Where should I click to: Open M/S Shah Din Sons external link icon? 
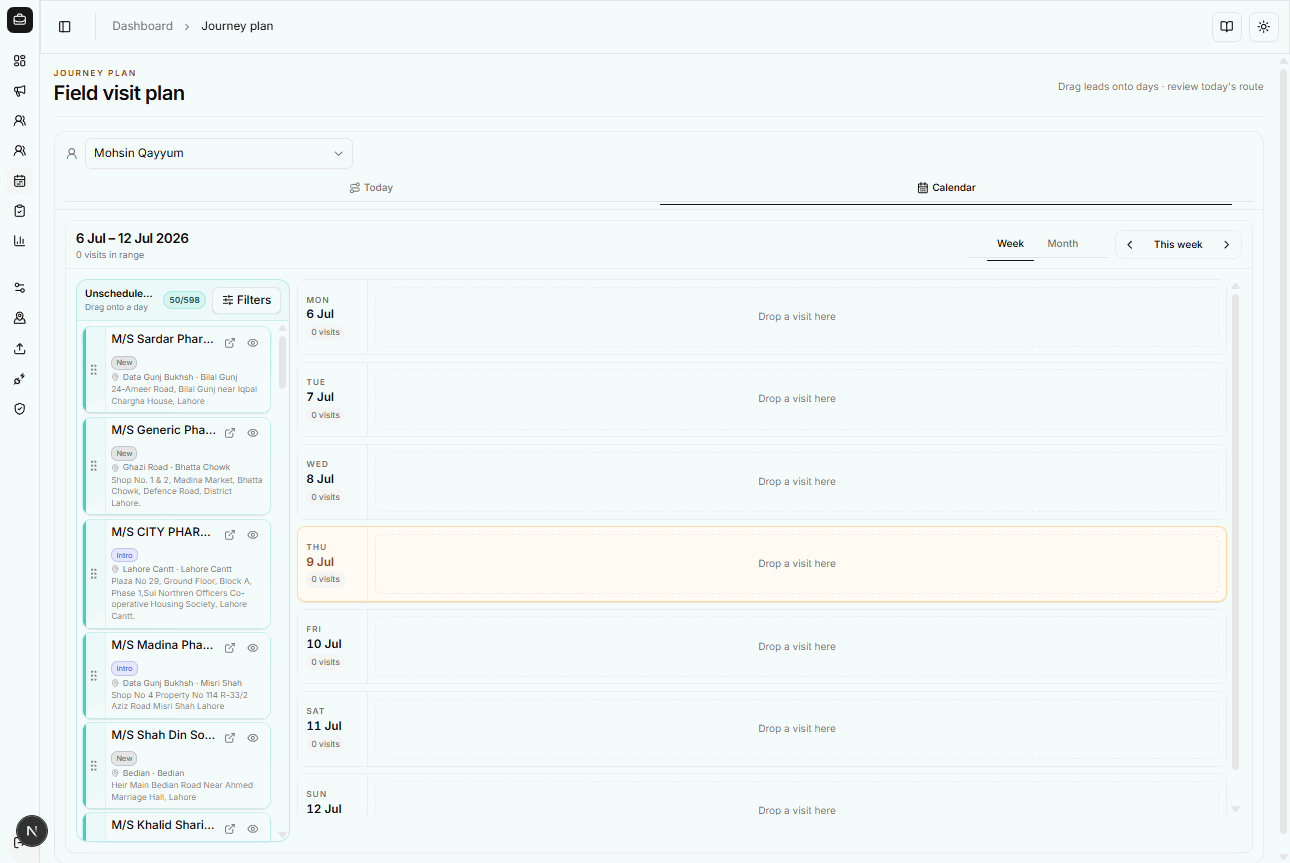point(230,738)
